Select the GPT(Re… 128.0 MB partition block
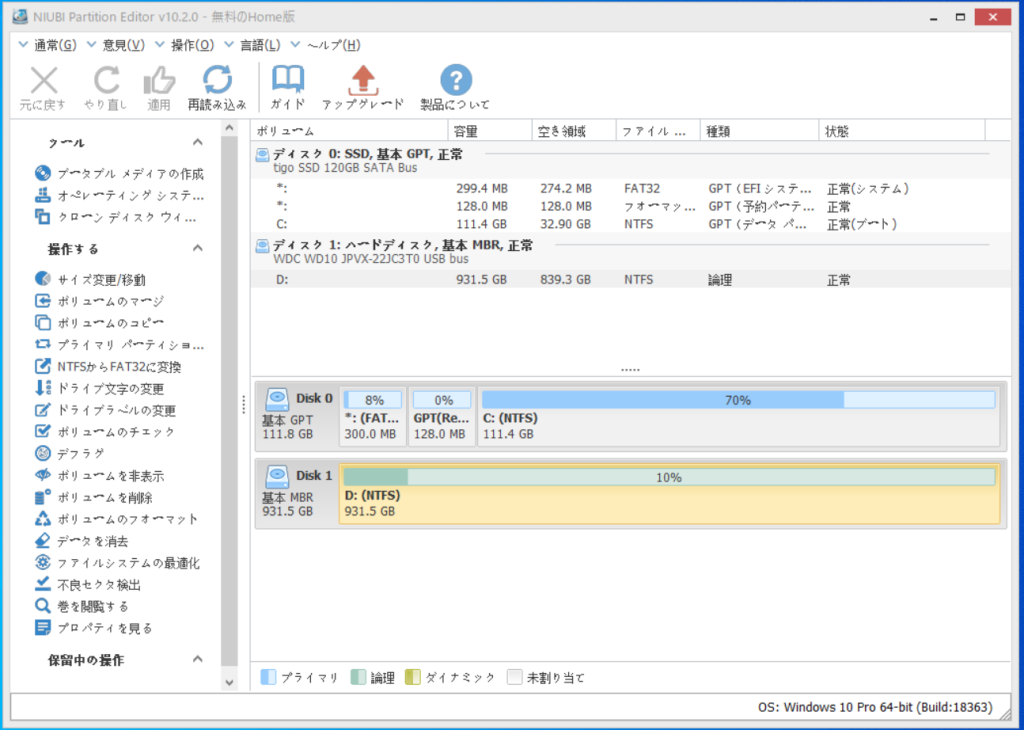Screen dimensions: 1024x730 coord(442,416)
